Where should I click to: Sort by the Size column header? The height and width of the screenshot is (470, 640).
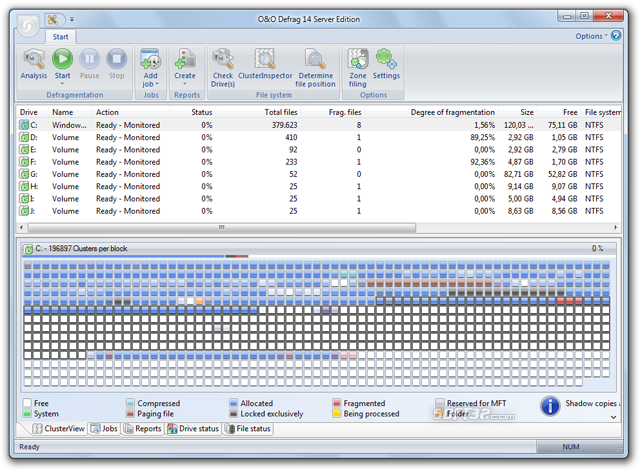(518, 112)
